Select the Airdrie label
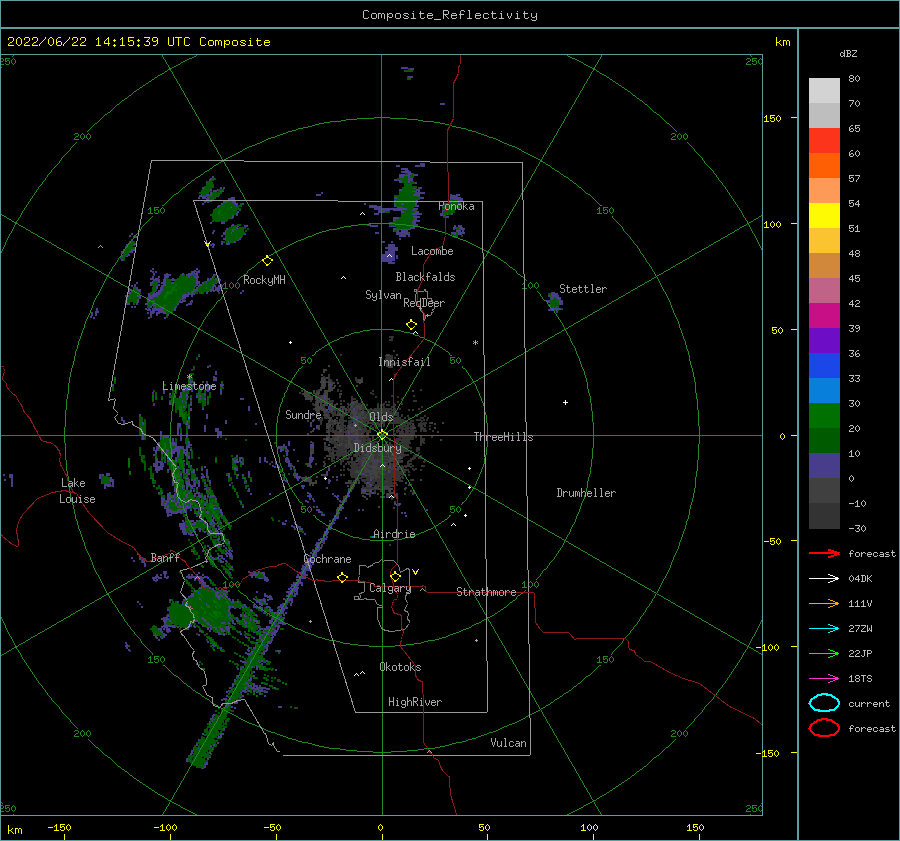The width and height of the screenshot is (900, 841). [394, 534]
